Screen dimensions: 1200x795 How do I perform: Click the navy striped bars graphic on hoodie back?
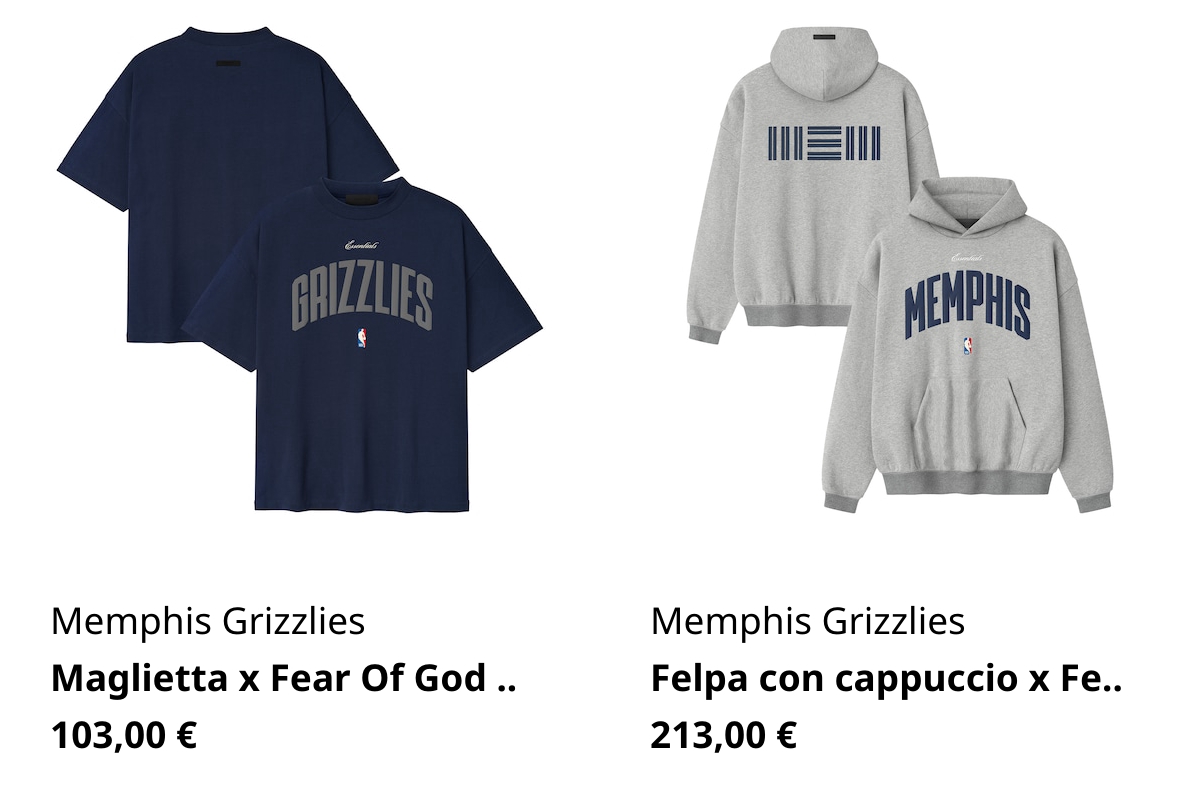tap(824, 143)
